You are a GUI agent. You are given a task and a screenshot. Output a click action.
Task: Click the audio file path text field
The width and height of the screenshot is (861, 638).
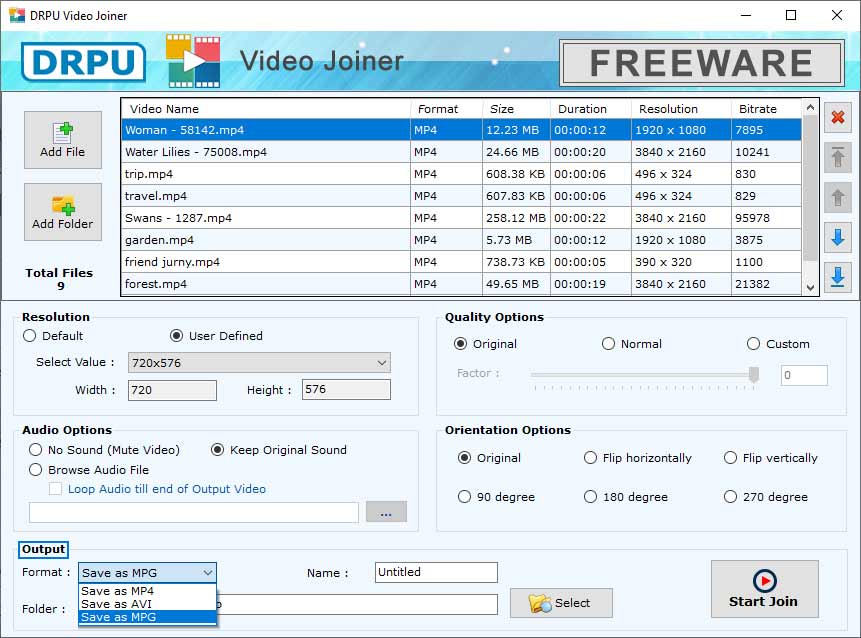pos(194,512)
